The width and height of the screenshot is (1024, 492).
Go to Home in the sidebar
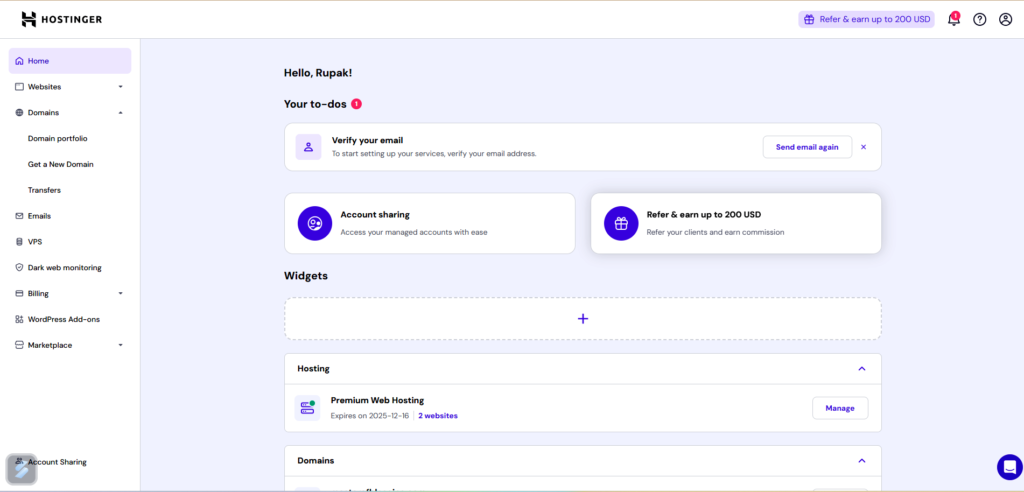pos(70,61)
